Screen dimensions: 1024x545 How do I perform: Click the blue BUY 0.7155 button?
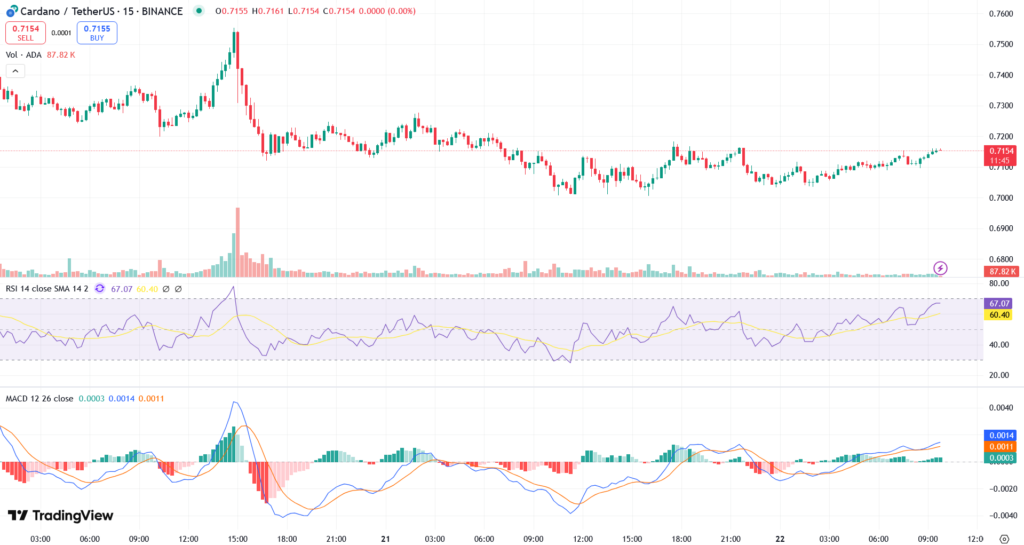point(97,33)
